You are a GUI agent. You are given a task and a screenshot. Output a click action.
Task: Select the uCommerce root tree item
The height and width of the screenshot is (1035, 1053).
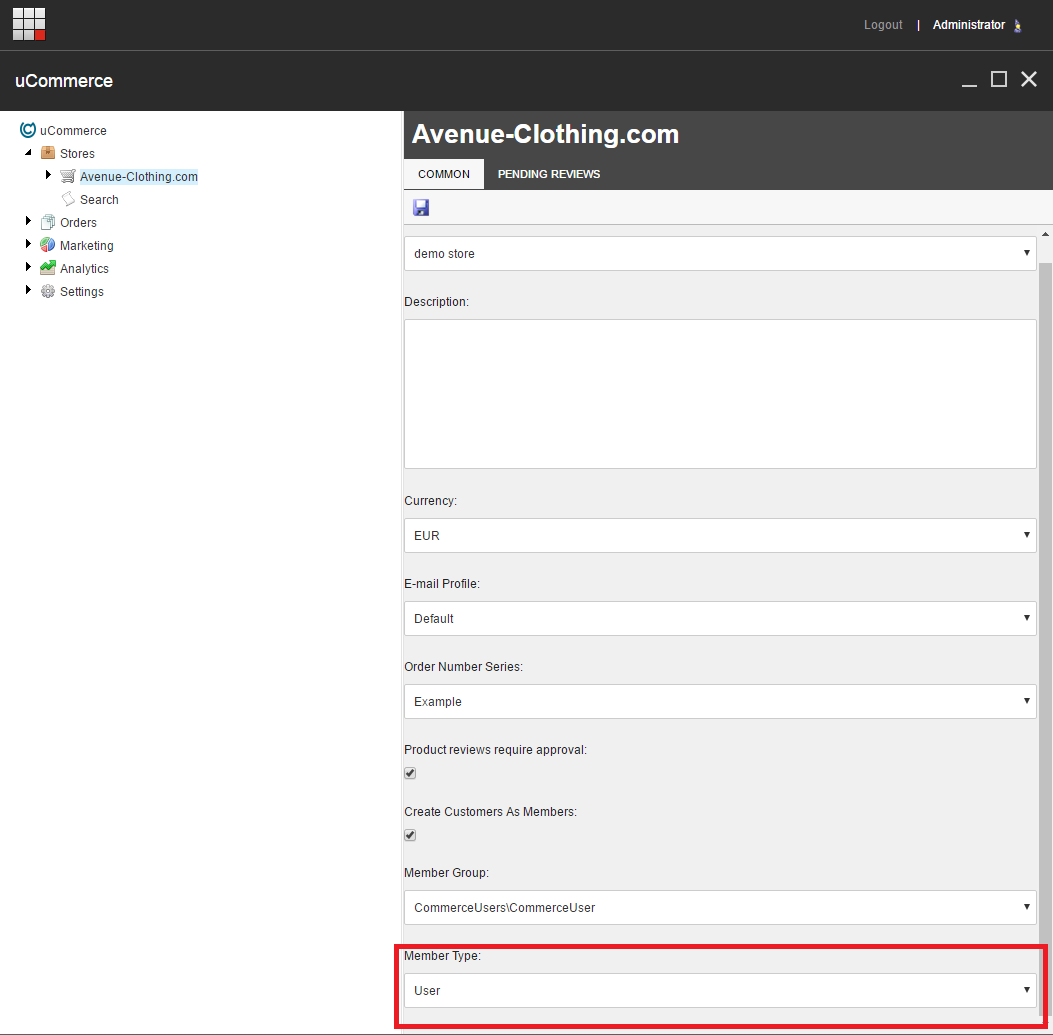click(73, 130)
